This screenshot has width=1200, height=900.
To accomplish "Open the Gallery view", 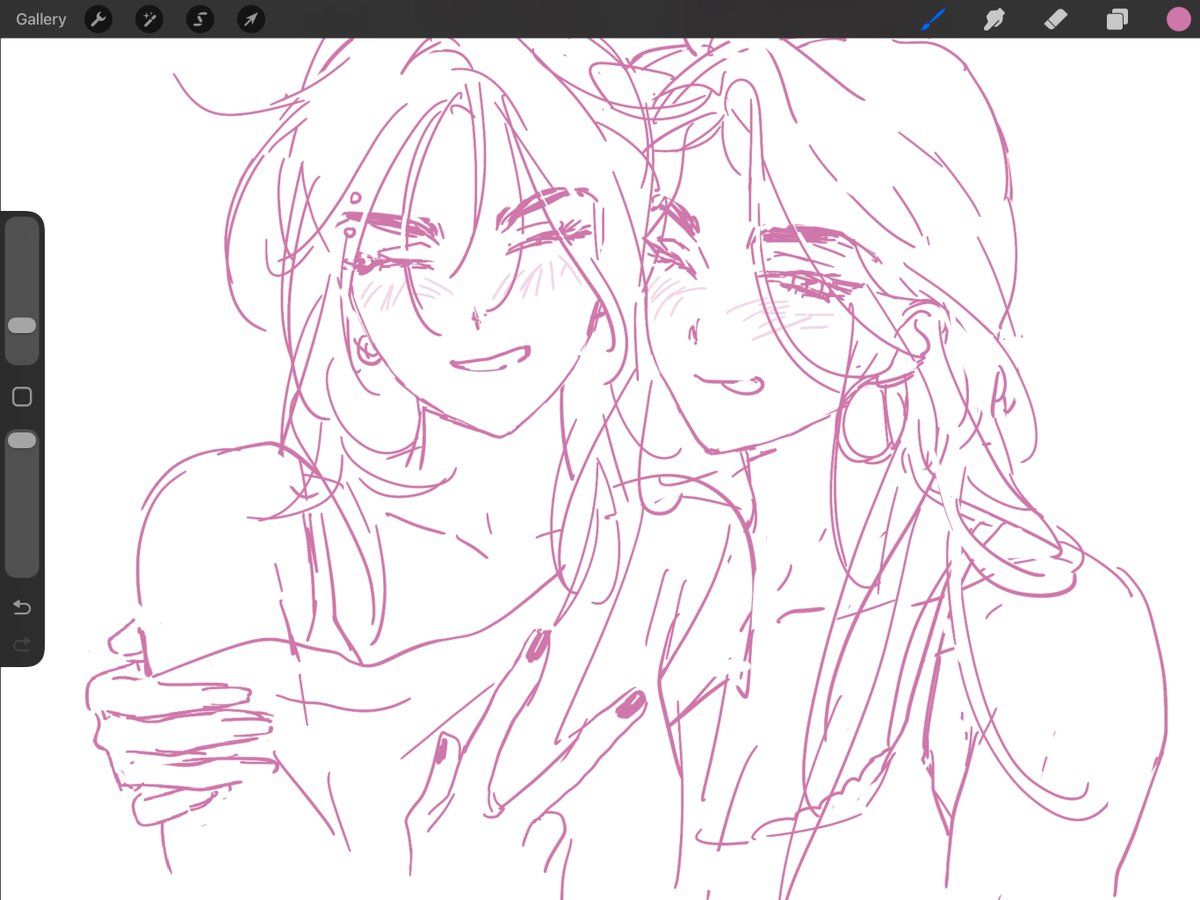I will click(x=41, y=19).
